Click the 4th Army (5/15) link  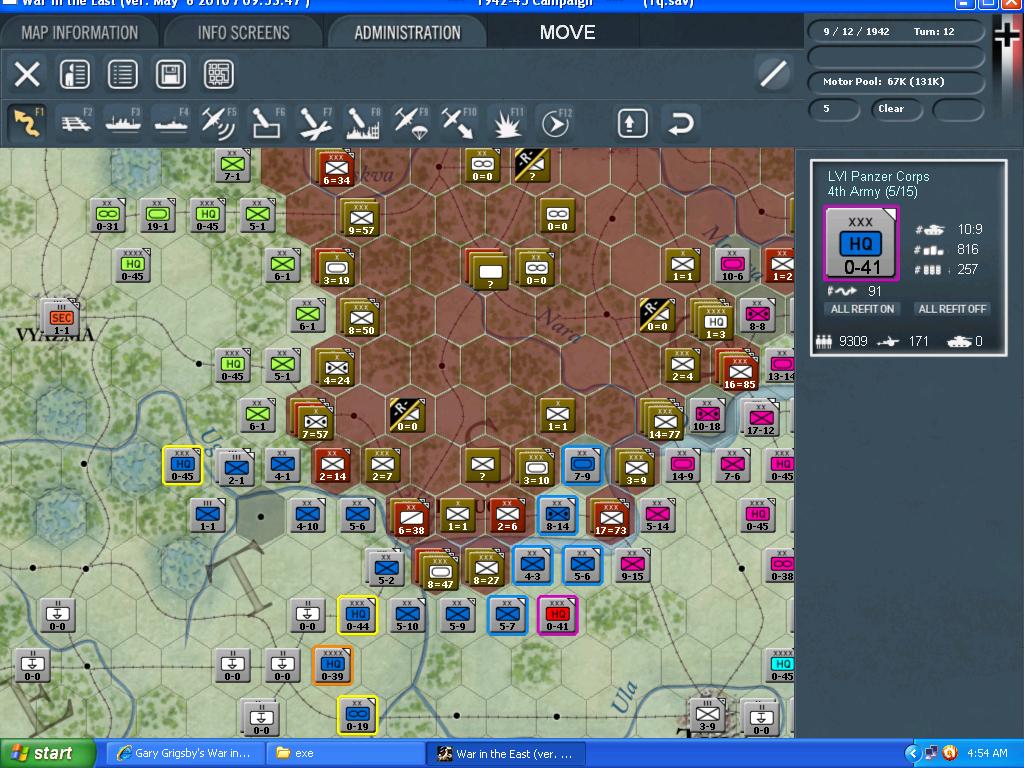(872, 192)
